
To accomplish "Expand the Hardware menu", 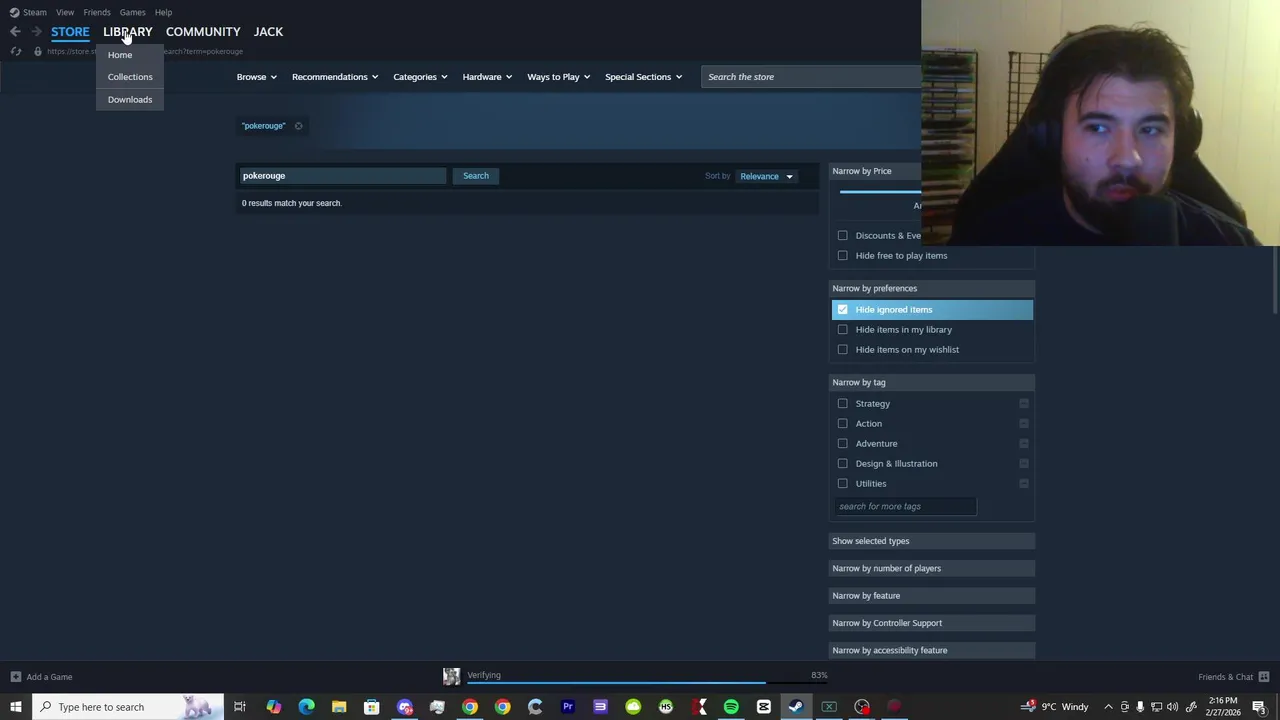I will (487, 77).
